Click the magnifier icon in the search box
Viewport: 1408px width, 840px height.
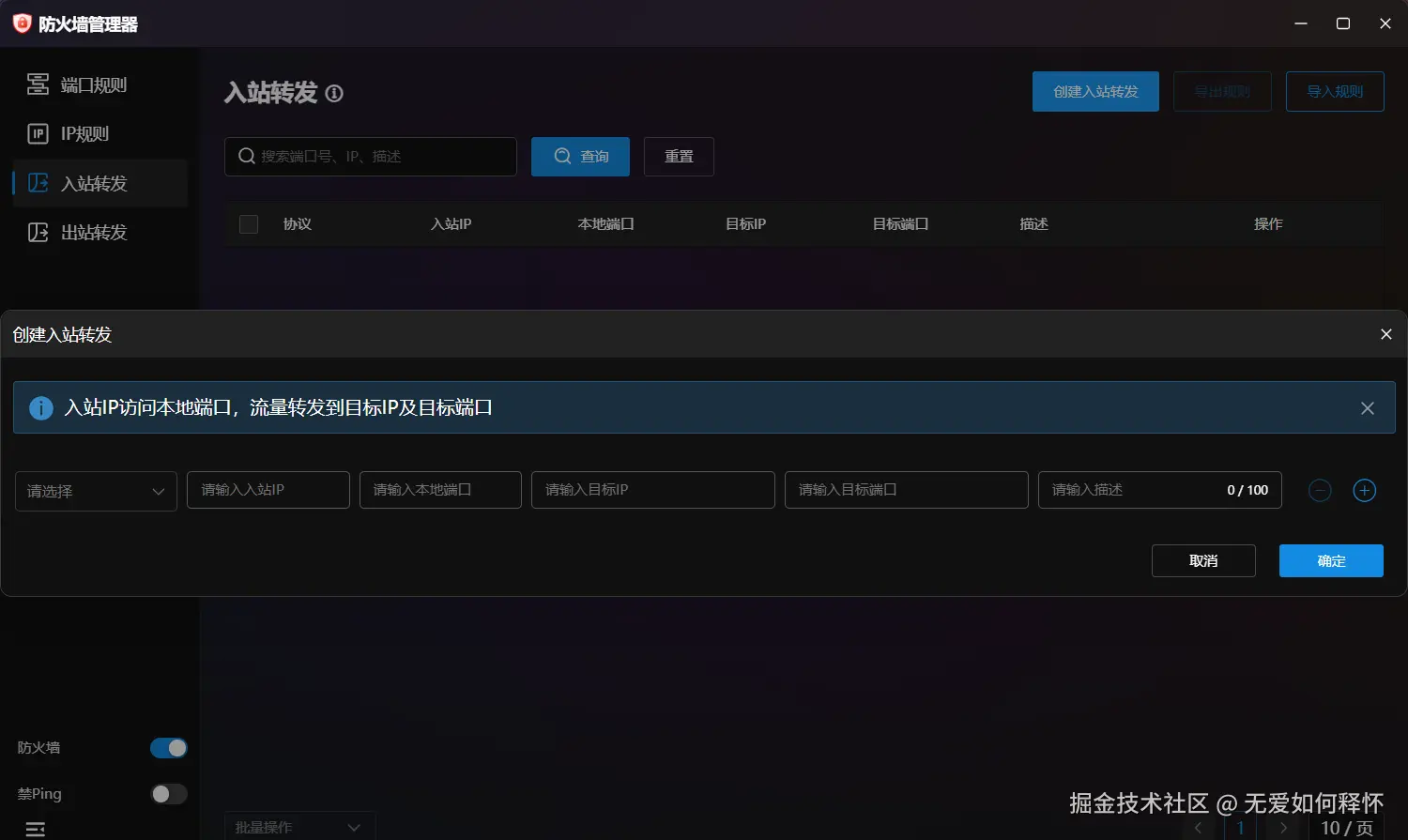[x=246, y=156]
